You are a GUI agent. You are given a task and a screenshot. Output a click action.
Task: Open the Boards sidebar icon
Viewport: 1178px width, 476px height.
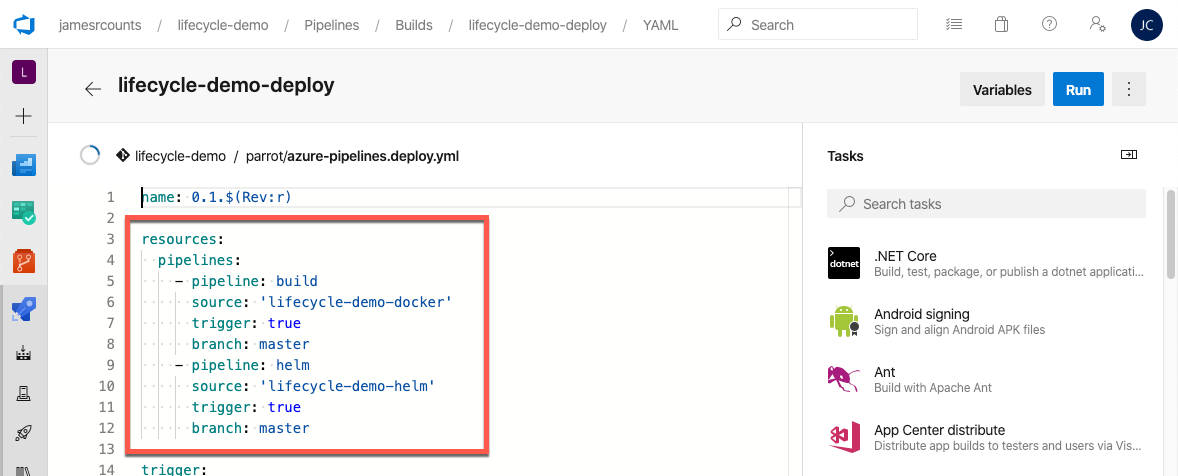pos(24,213)
